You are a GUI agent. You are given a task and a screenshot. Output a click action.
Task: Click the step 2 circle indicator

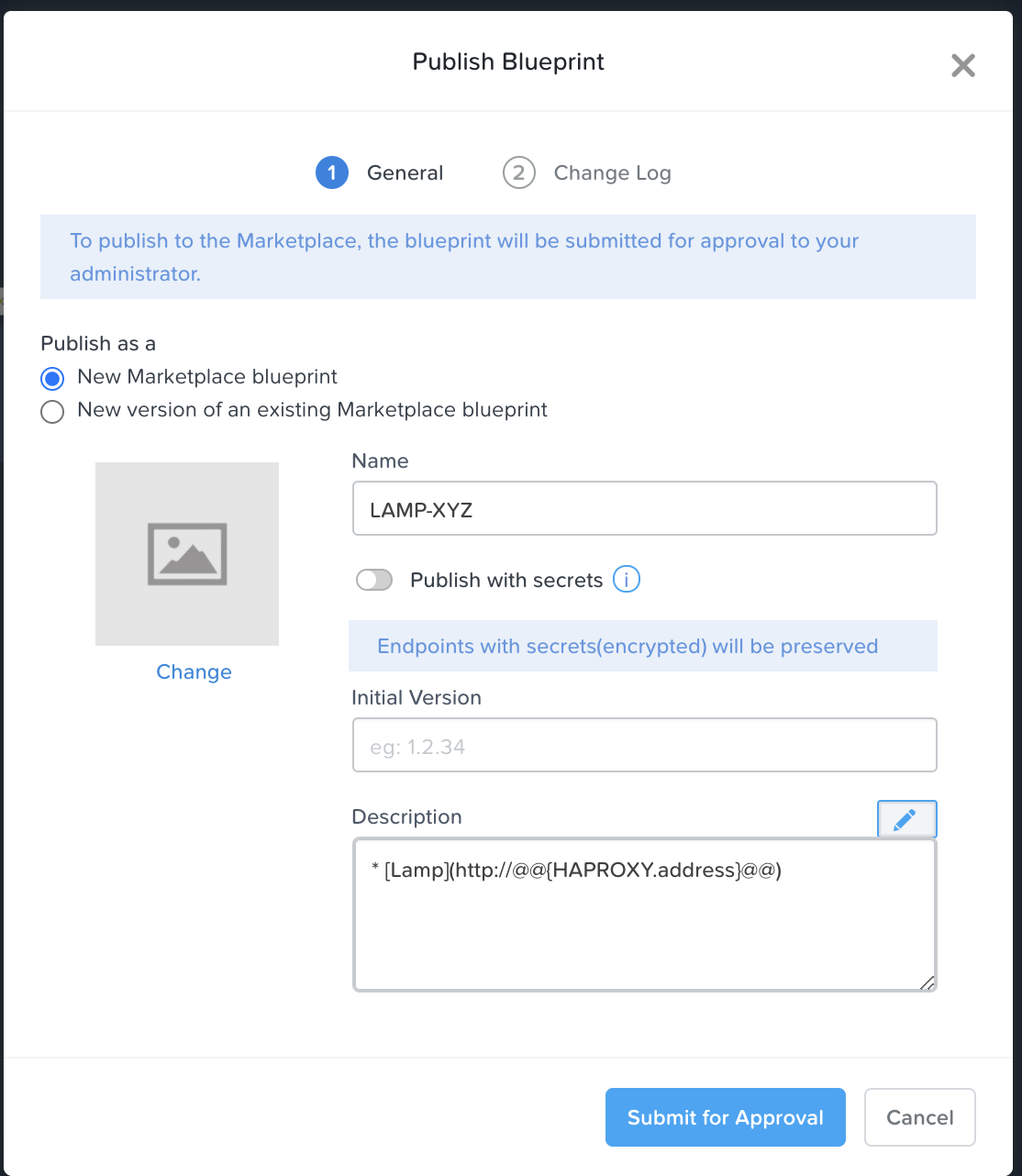click(519, 172)
